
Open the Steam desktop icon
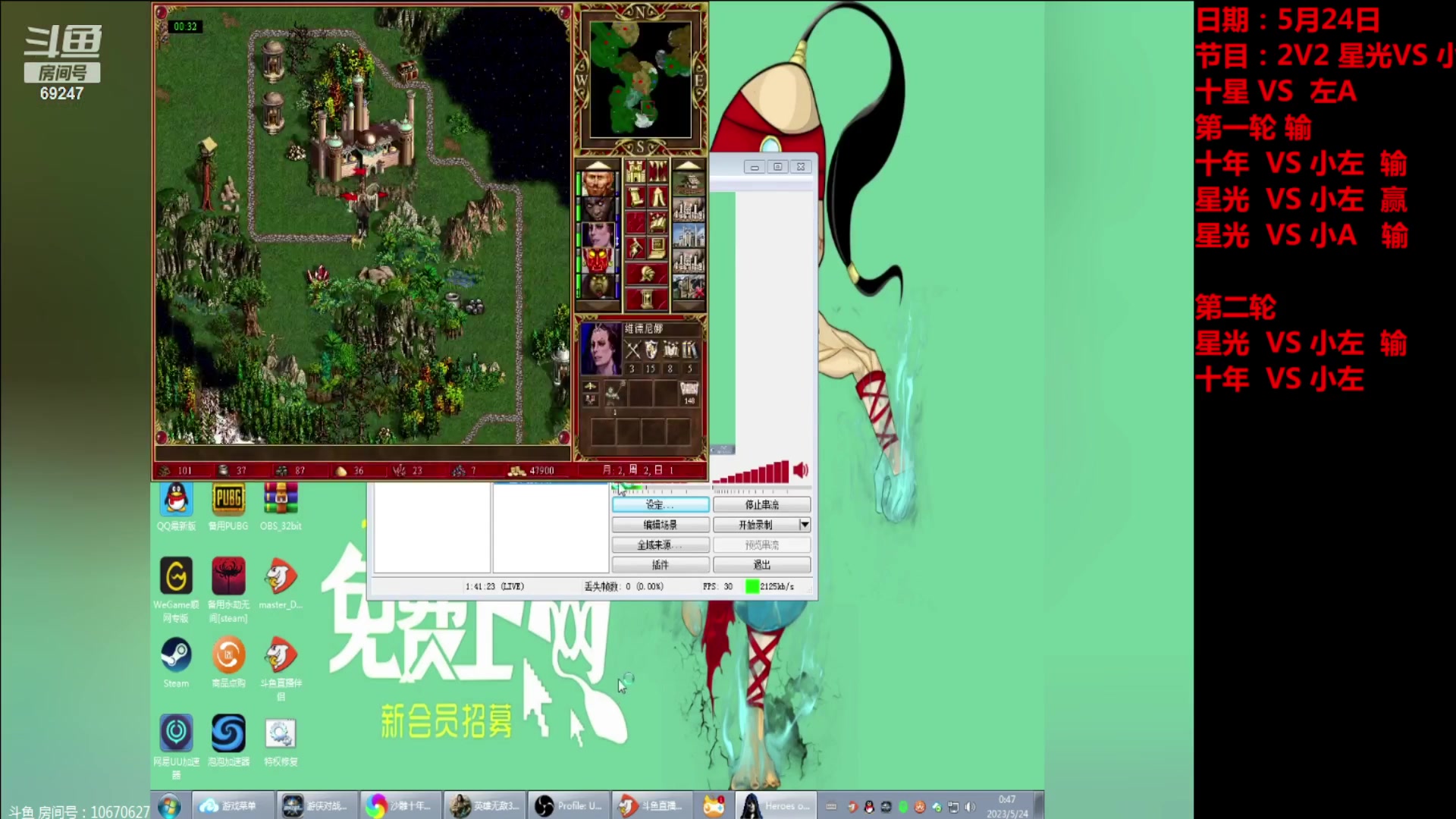(x=176, y=662)
